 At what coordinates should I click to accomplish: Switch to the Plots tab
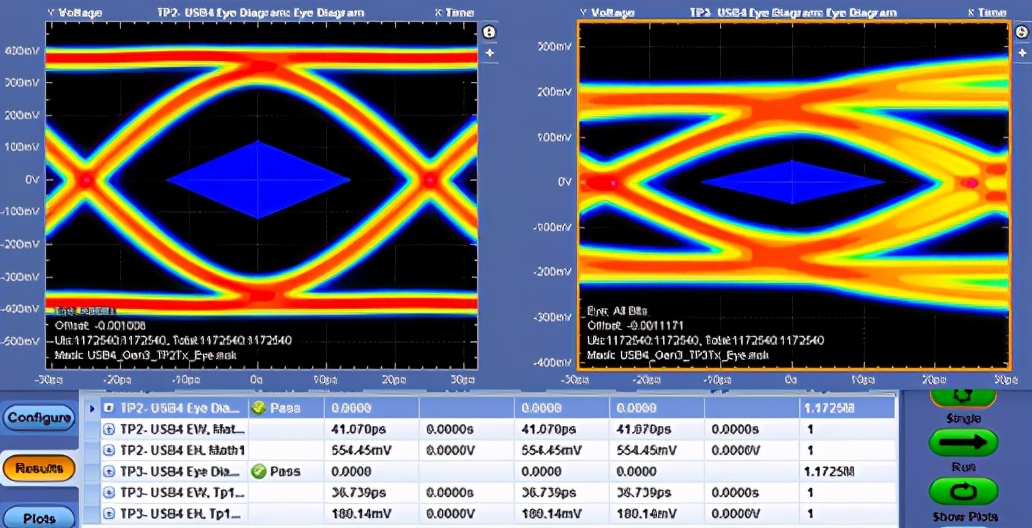pos(39,517)
